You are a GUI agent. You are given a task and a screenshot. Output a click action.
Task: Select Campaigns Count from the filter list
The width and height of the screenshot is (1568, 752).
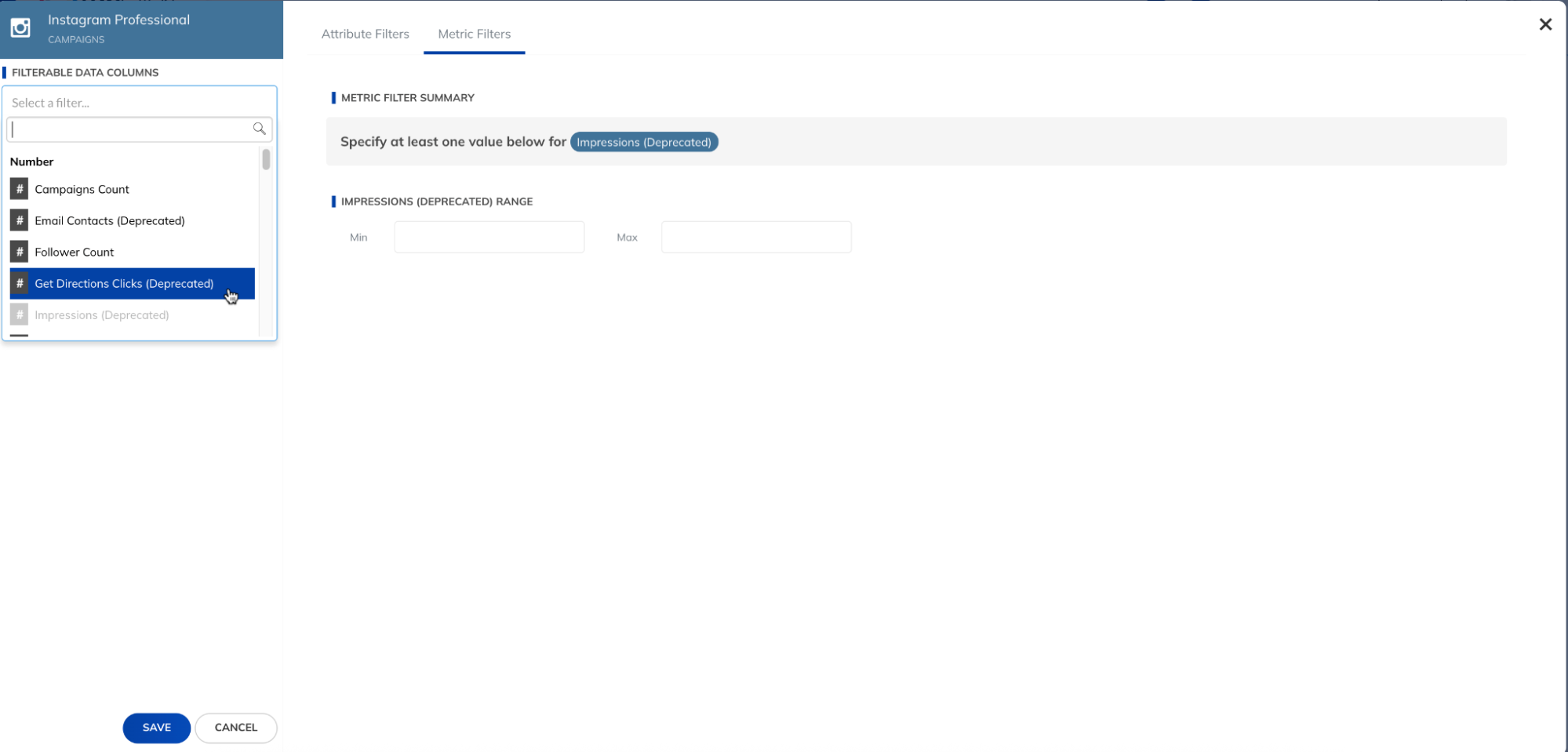click(x=82, y=189)
